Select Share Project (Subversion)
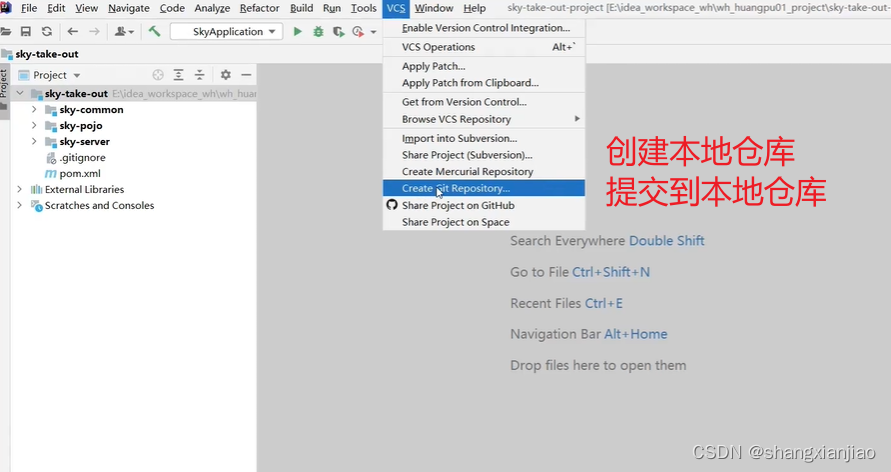 pos(484,155)
